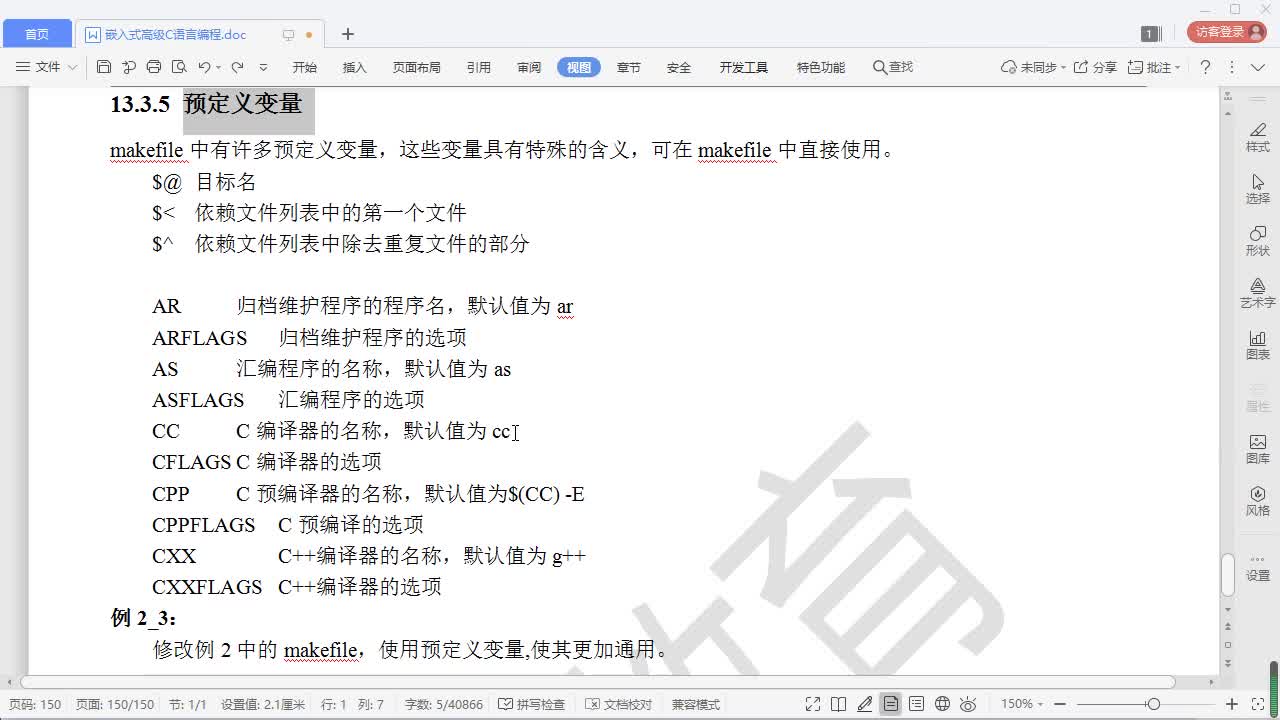Click the window count badge showing 1
Viewport: 1280px width, 720px height.
click(1150, 34)
